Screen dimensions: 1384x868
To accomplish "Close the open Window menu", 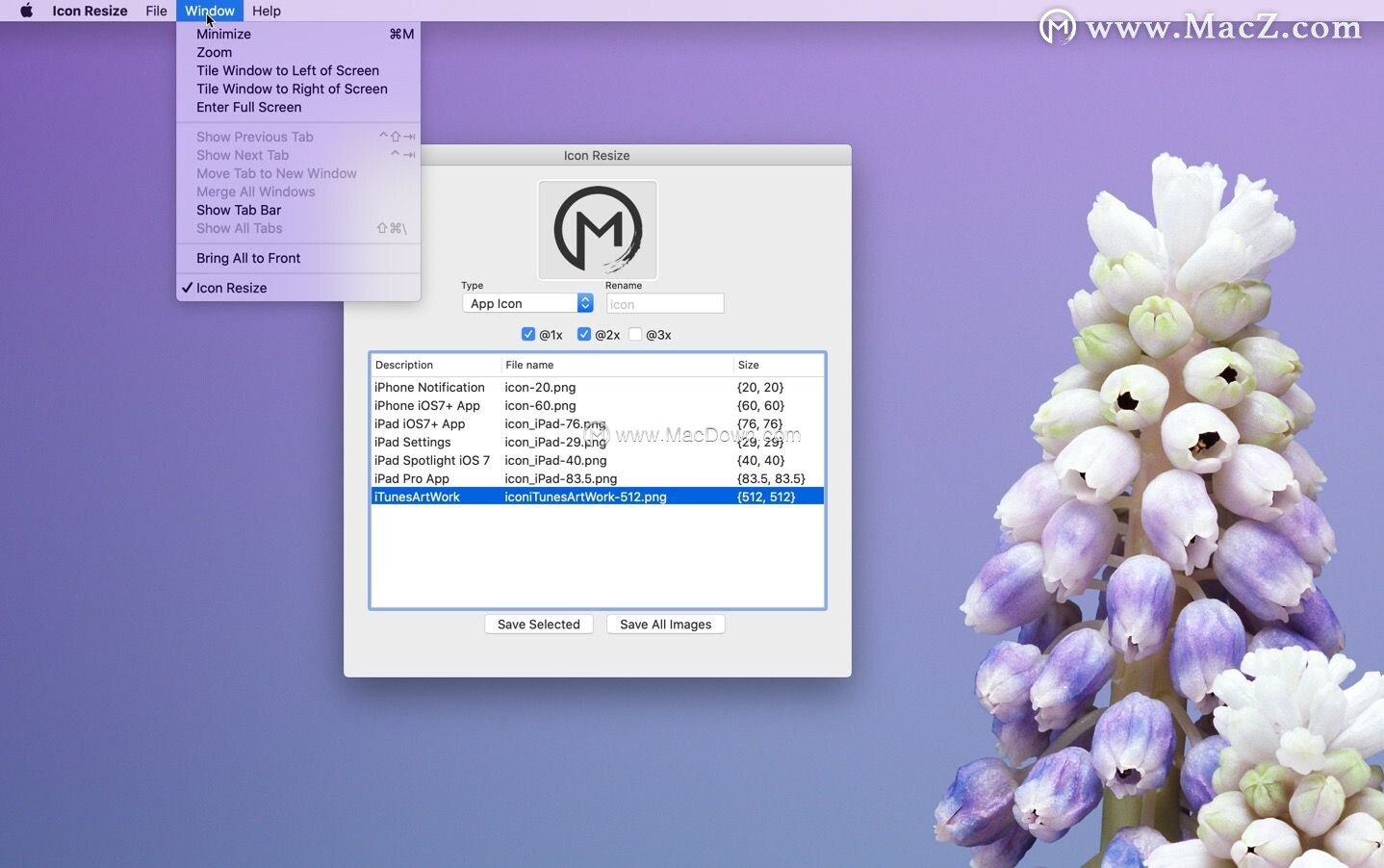I will (210, 11).
